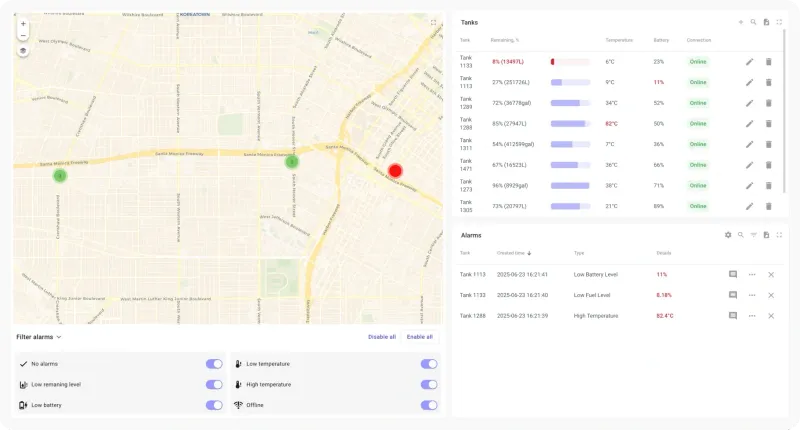Edit Tank 1133 with pencil icon
800x430 pixels.
click(749, 62)
